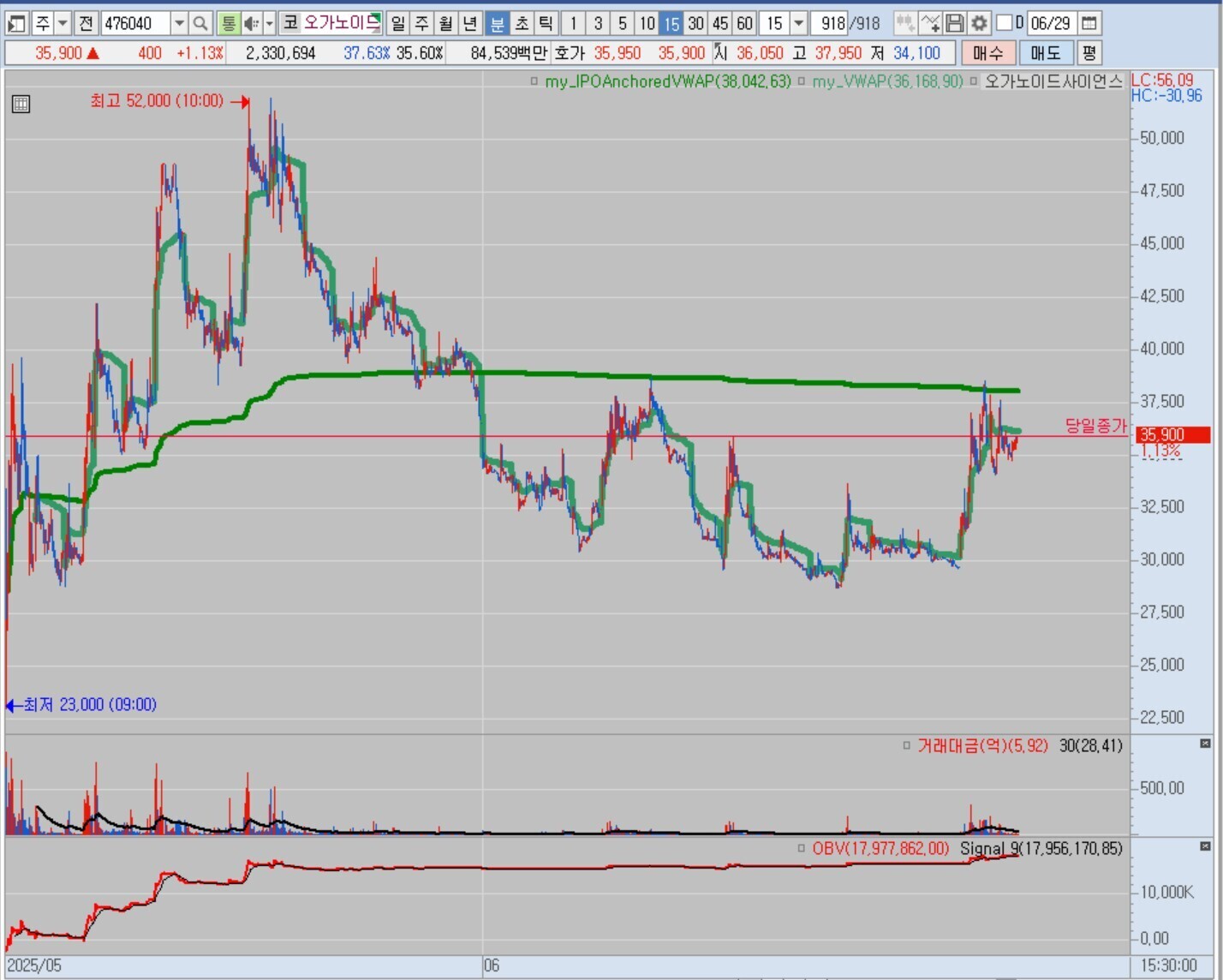Select the 1-minute interval button
Screen dimensions: 1223x980
[573, 23]
